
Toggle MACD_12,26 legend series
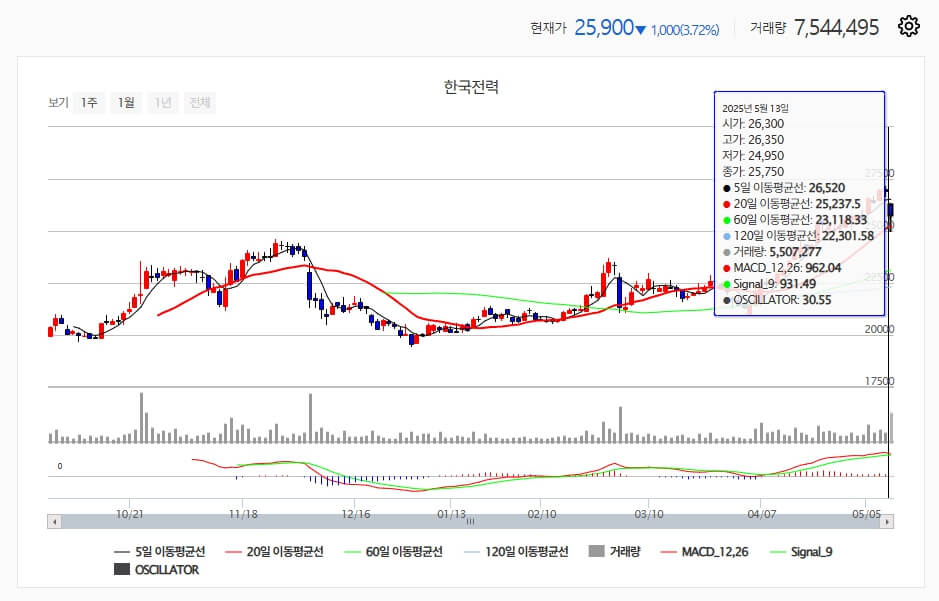(704, 551)
